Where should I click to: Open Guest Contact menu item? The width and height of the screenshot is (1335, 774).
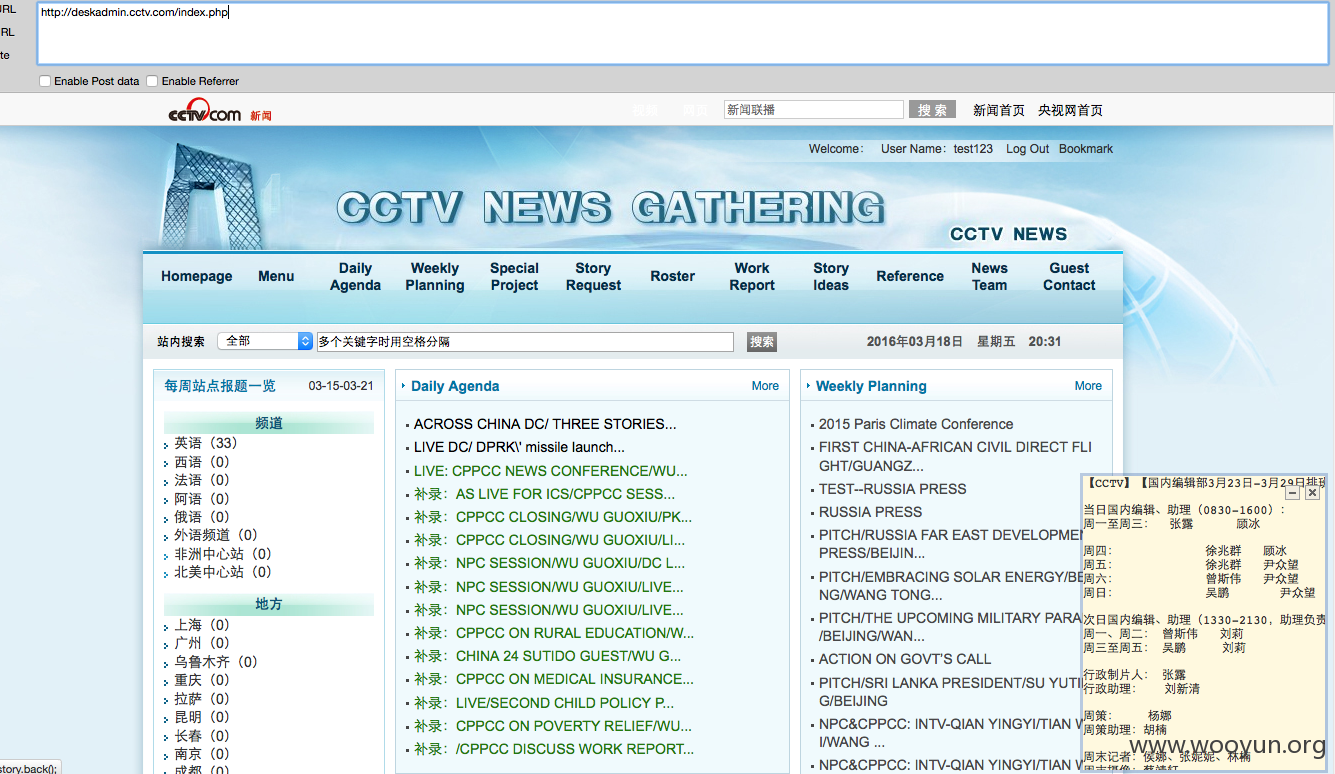[1069, 276]
